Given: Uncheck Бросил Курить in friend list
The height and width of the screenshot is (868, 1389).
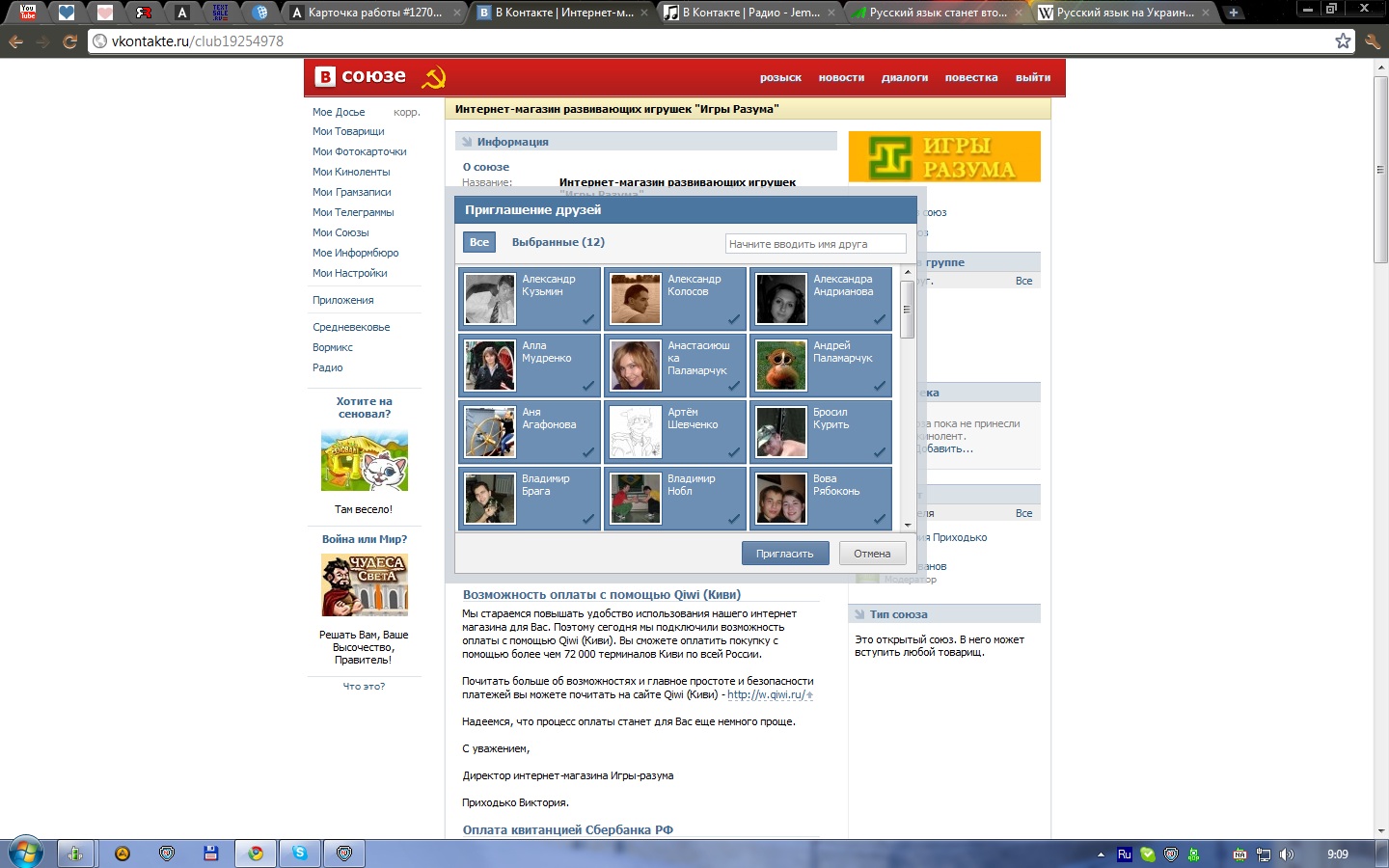Looking at the screenshot, I should 821,432.
